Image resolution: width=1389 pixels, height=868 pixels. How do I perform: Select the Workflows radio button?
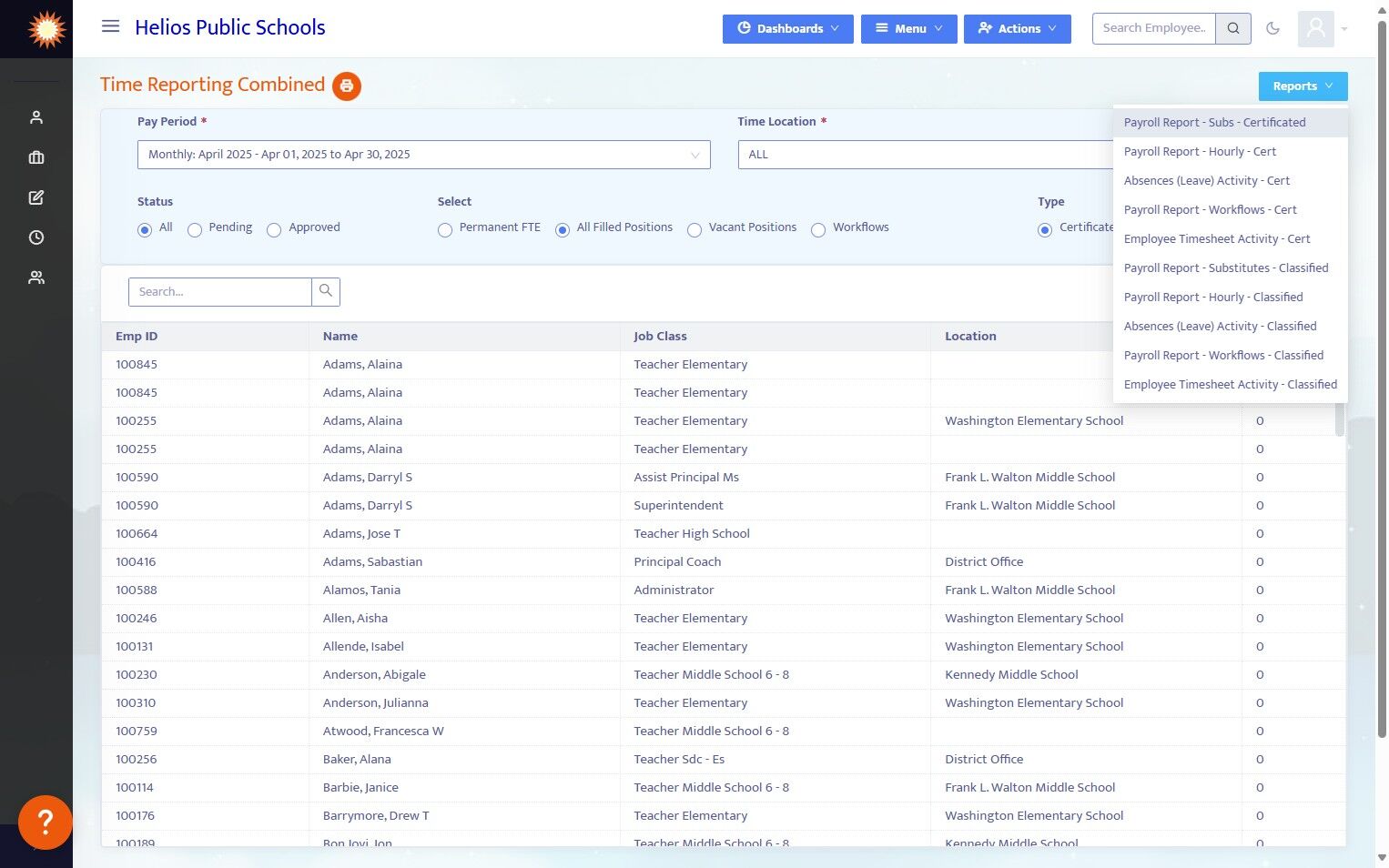tap(818, 230)
